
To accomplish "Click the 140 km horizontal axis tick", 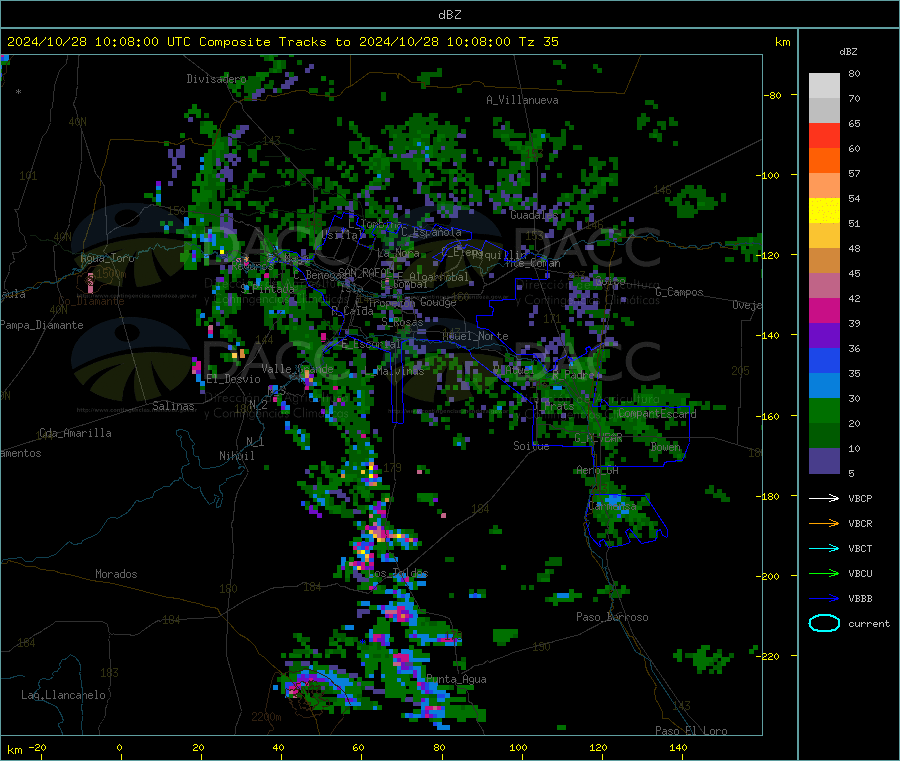I will click(x=678, y=747).
